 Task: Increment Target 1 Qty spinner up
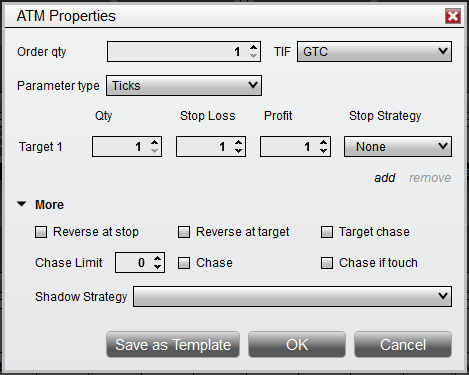[x=154, y=143]
